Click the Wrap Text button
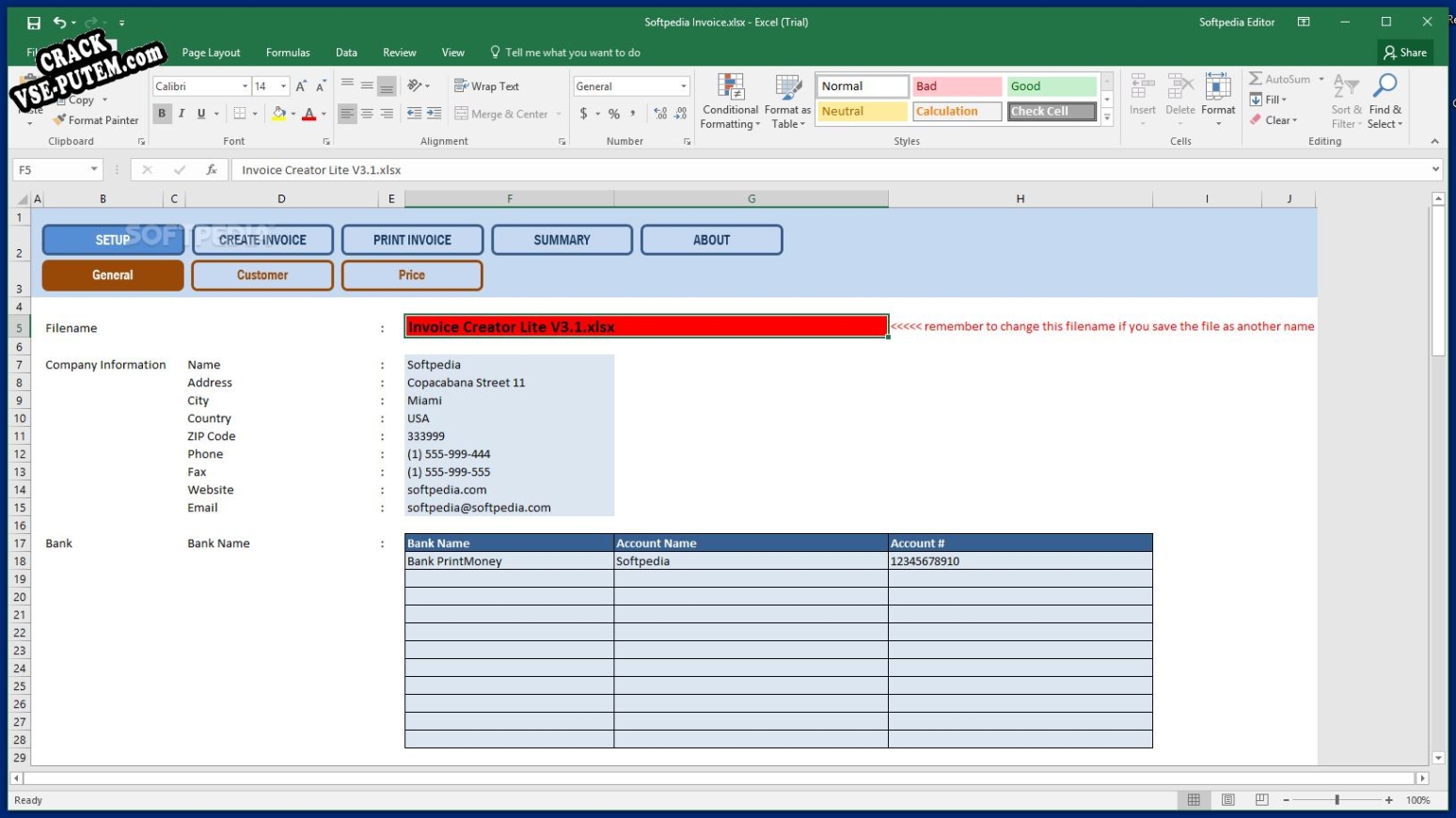Image resolution: width=1456 pixels, height=818 pixels. [486, 86]
